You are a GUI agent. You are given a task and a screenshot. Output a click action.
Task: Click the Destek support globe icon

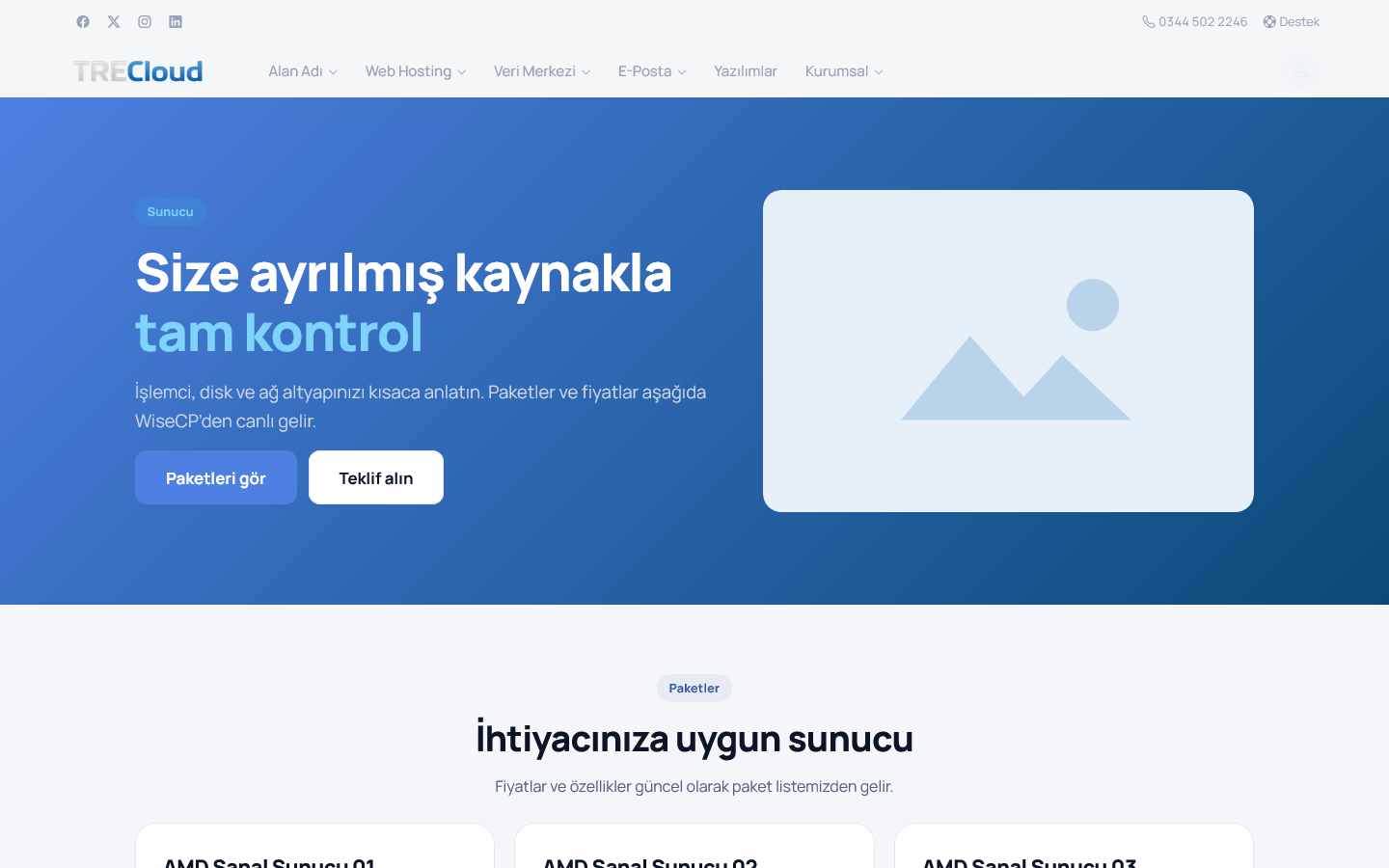[x=1269, y=21]
